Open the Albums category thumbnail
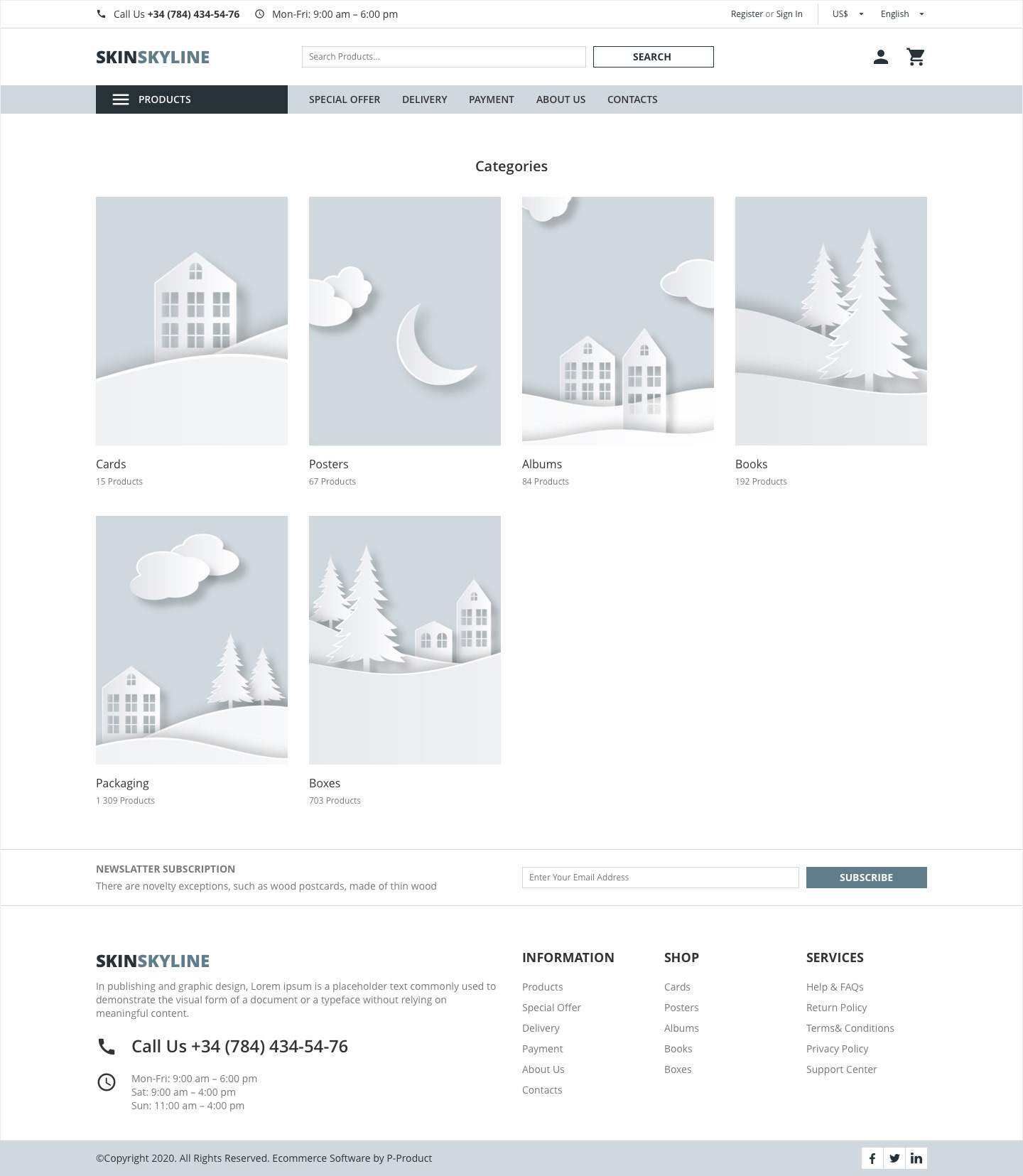Image resolution: width=1023 pixels, height=1176 pixels. point(618,321)
